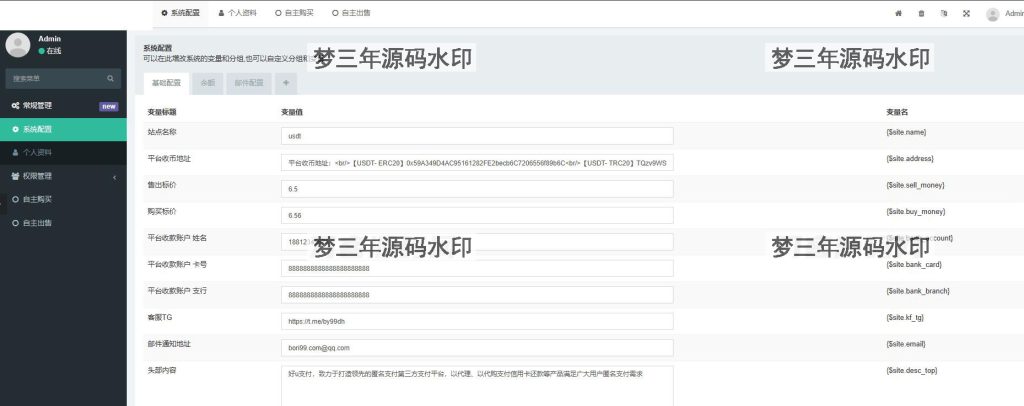Edit the 平台收币地址 input field
The width and height of the screenshot is (1024, 406).
pos(477,163)
